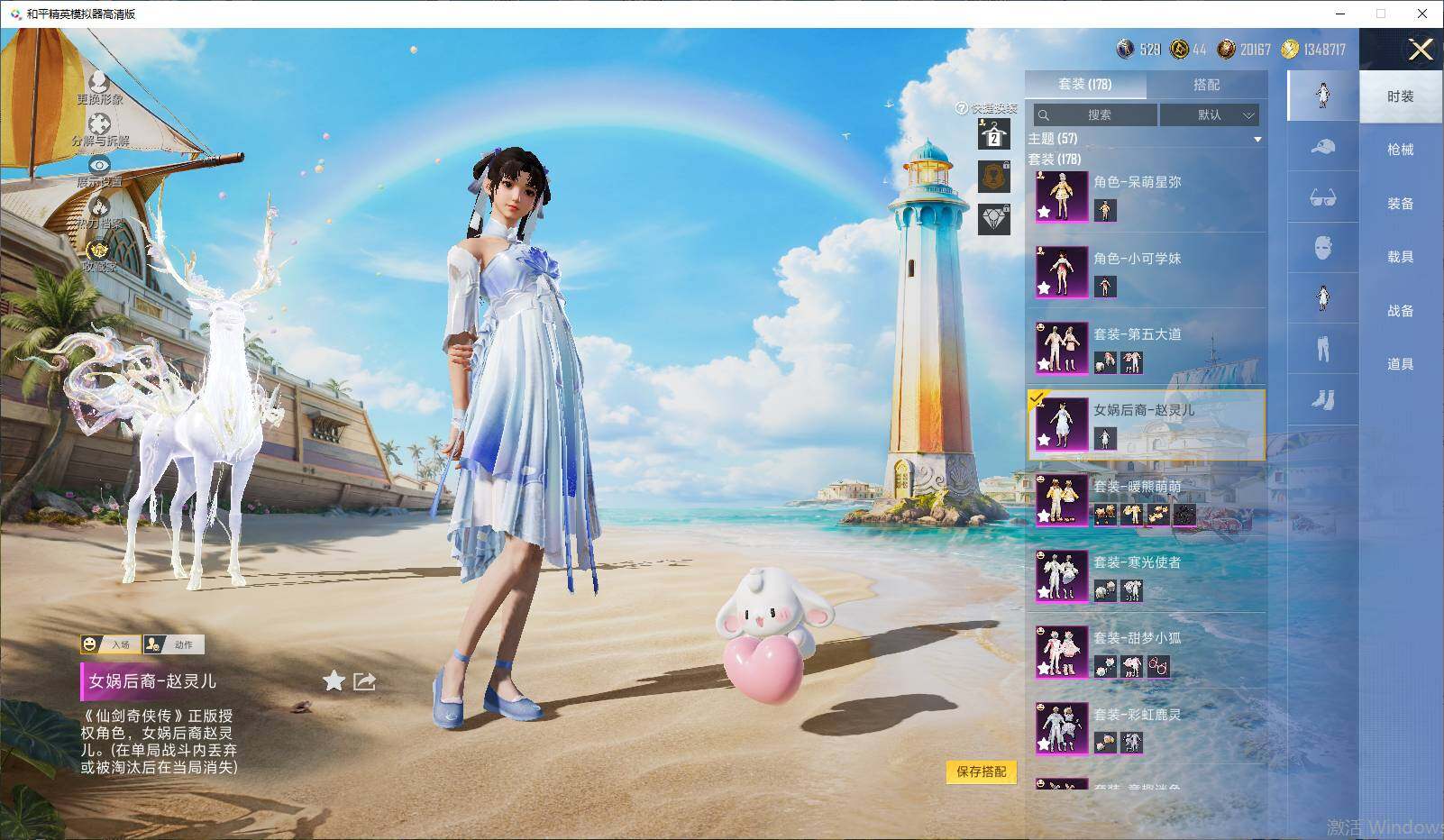
Task: Click the 快捷换装 help question mark icon
Action: [961, 108]
